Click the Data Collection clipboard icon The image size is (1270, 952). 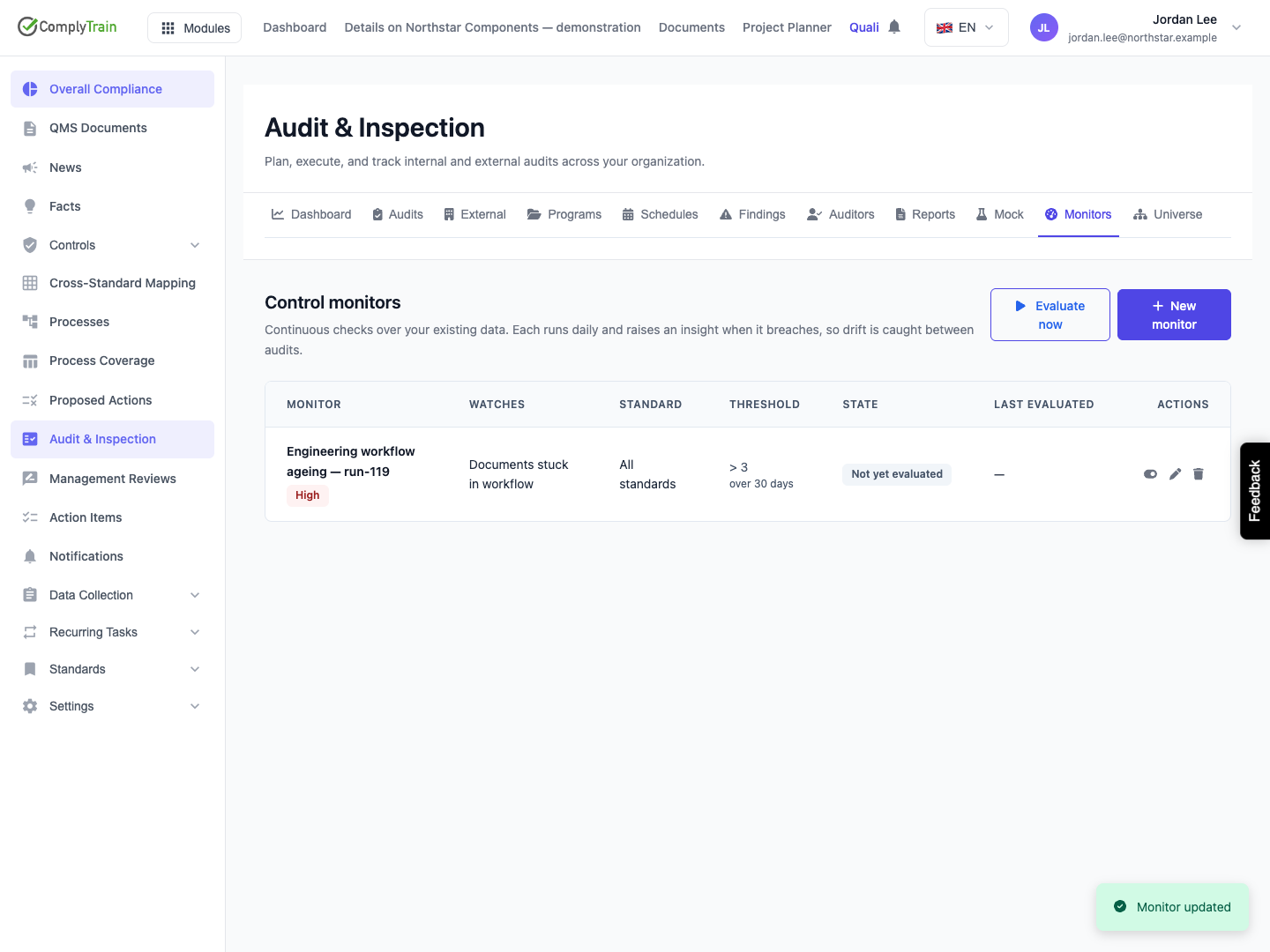(x=30, y=595)
